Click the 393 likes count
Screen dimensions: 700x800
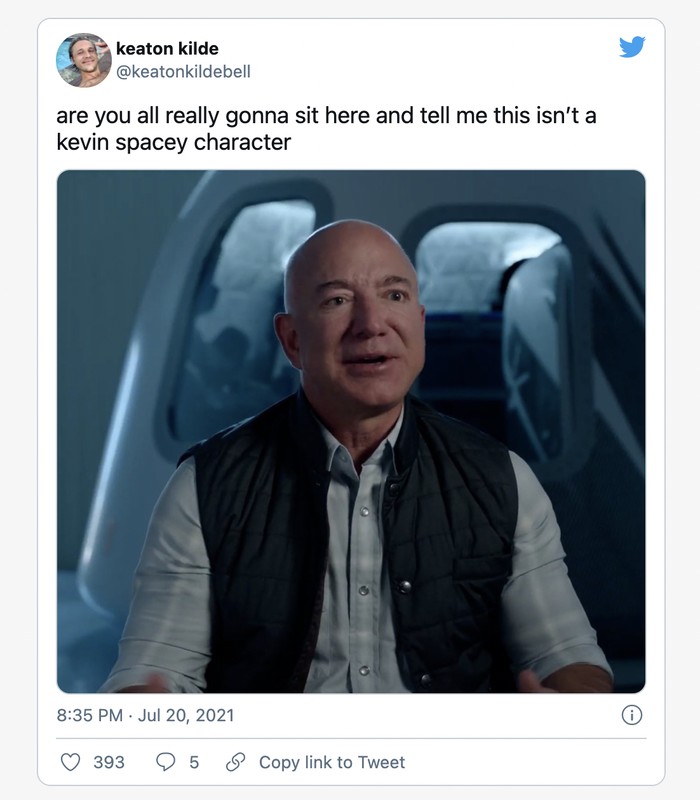point(109,762)
